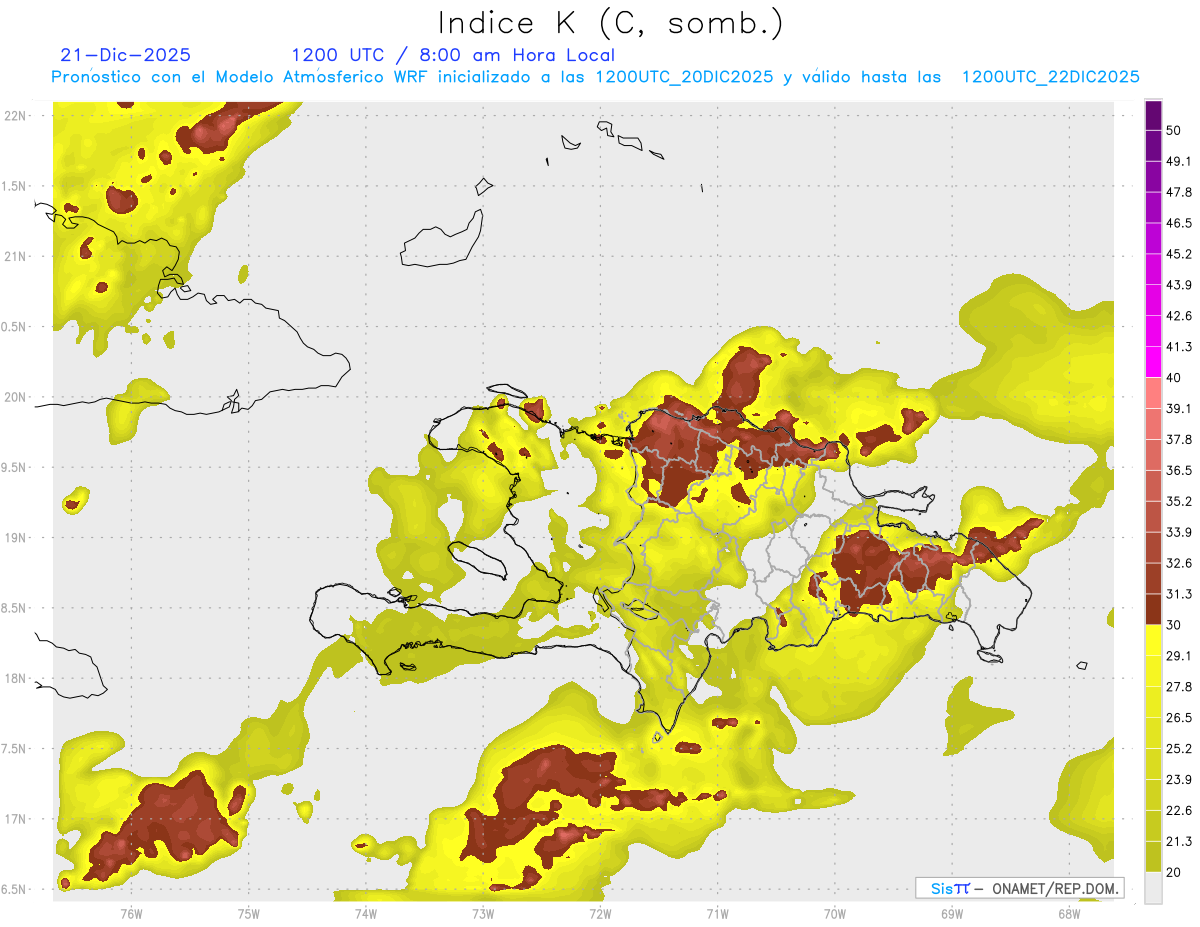Viewport: 1200px width, 927px height.
Task: Click the "Indice K (C, somb.)" title
Action: (610, 23)
